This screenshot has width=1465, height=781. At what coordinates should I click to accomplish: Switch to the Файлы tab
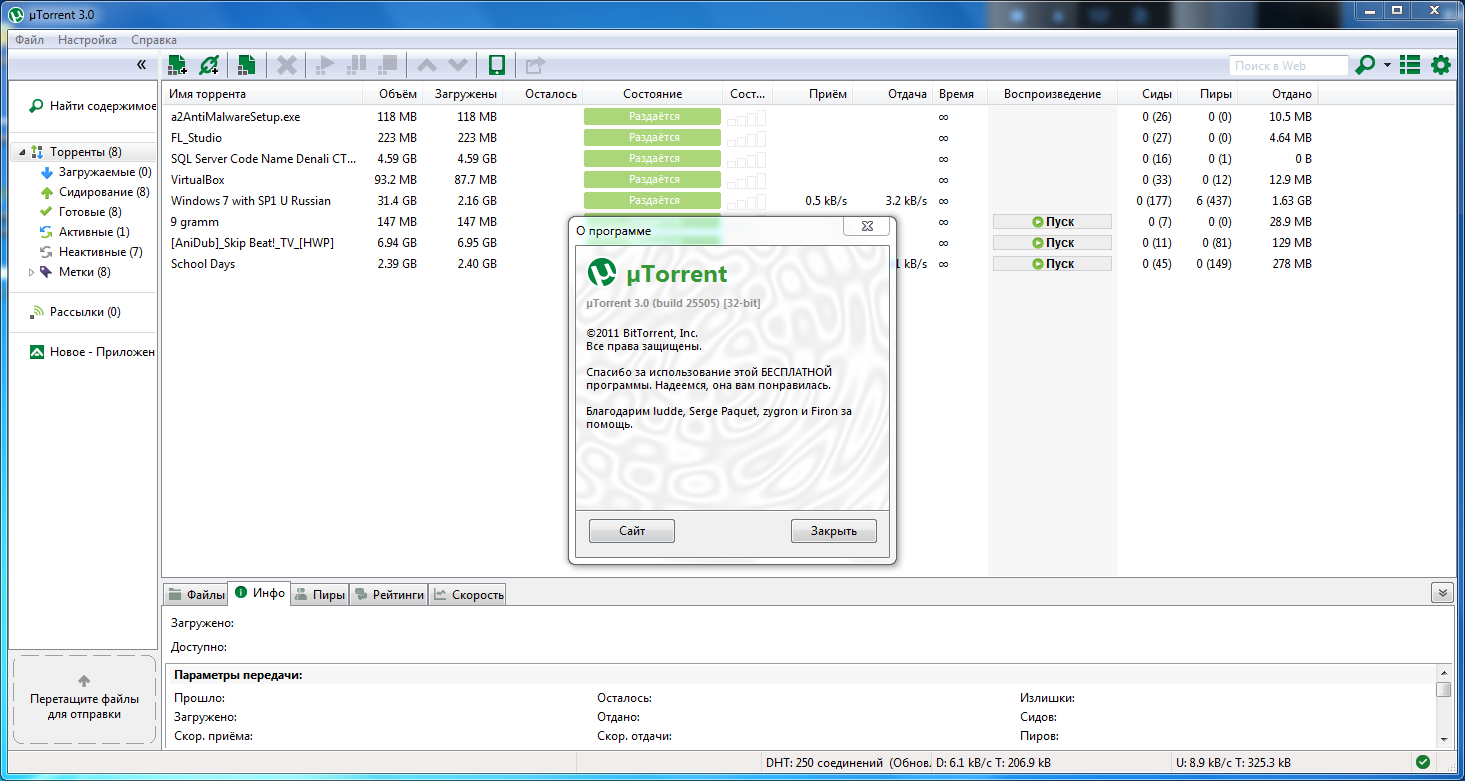(196, 595)
